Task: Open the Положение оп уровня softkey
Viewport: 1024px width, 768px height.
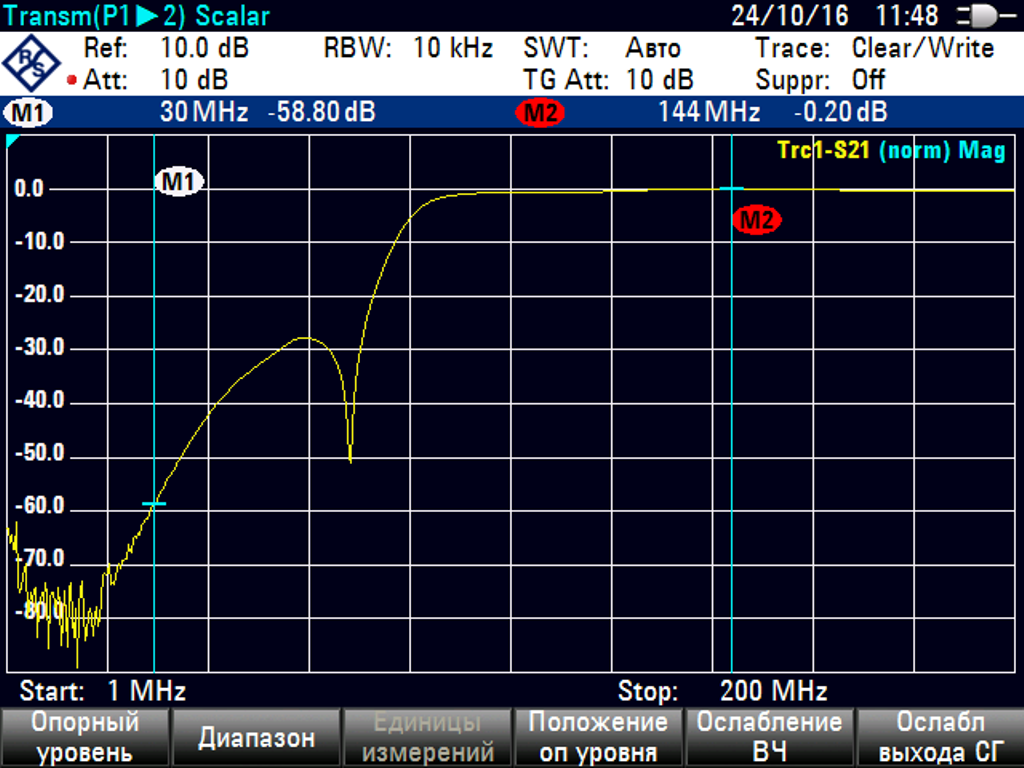Action: tap(598, 738)
